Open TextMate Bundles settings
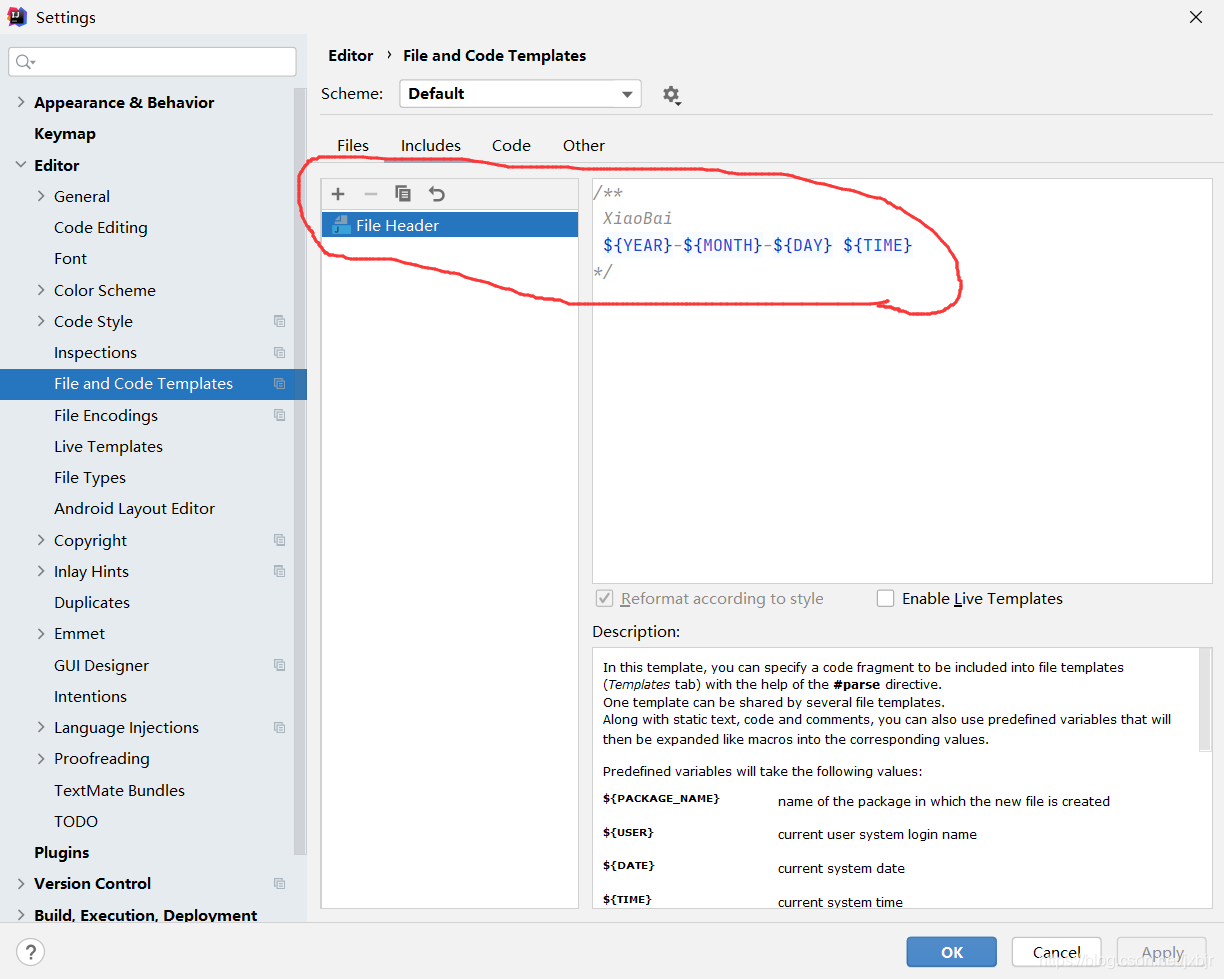This screenshot has width=1224, height=979. 120,790
